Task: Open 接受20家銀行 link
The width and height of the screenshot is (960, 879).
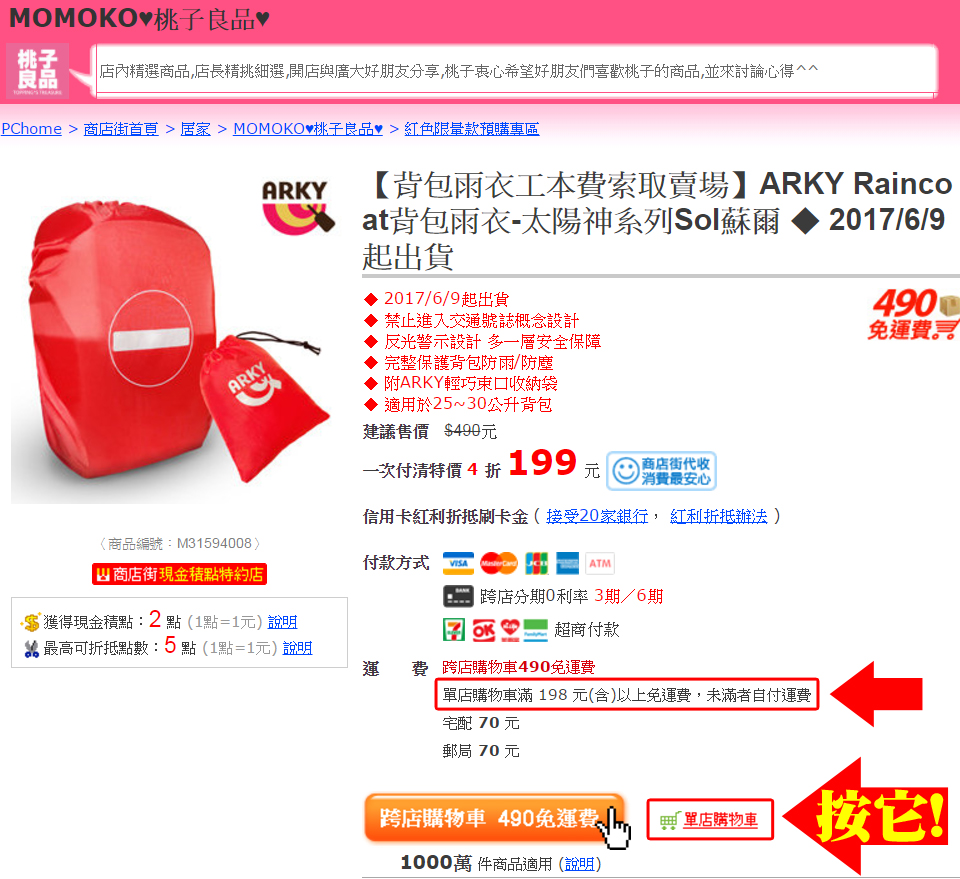Action: (597, 517)
